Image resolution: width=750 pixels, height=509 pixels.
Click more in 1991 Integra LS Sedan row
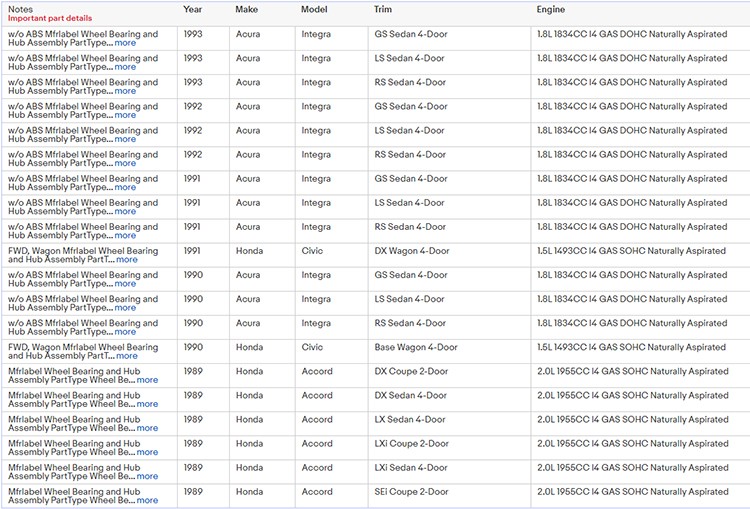125,211
